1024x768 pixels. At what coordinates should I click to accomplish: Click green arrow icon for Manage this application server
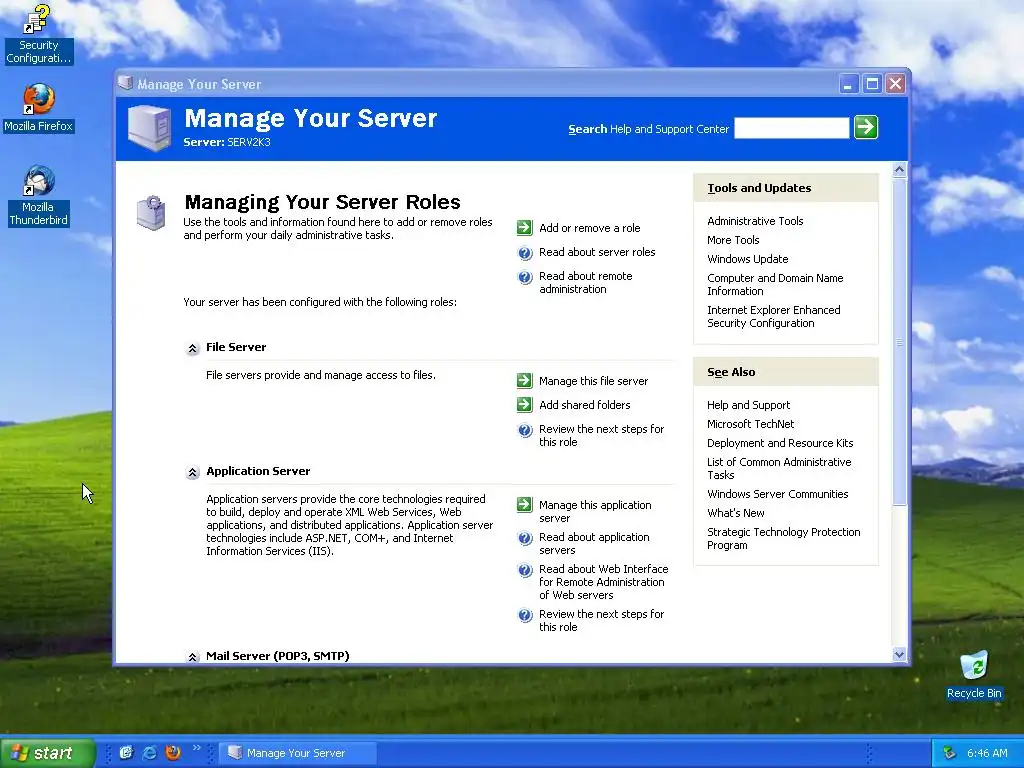click(524, 505)
